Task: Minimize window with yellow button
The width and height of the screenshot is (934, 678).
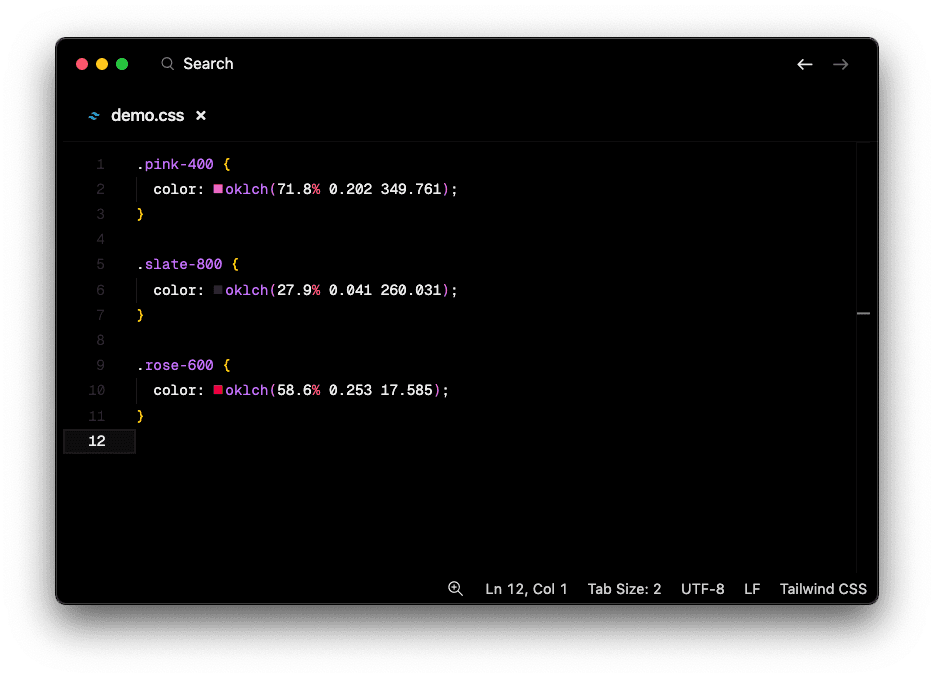Action: (102, 64)
